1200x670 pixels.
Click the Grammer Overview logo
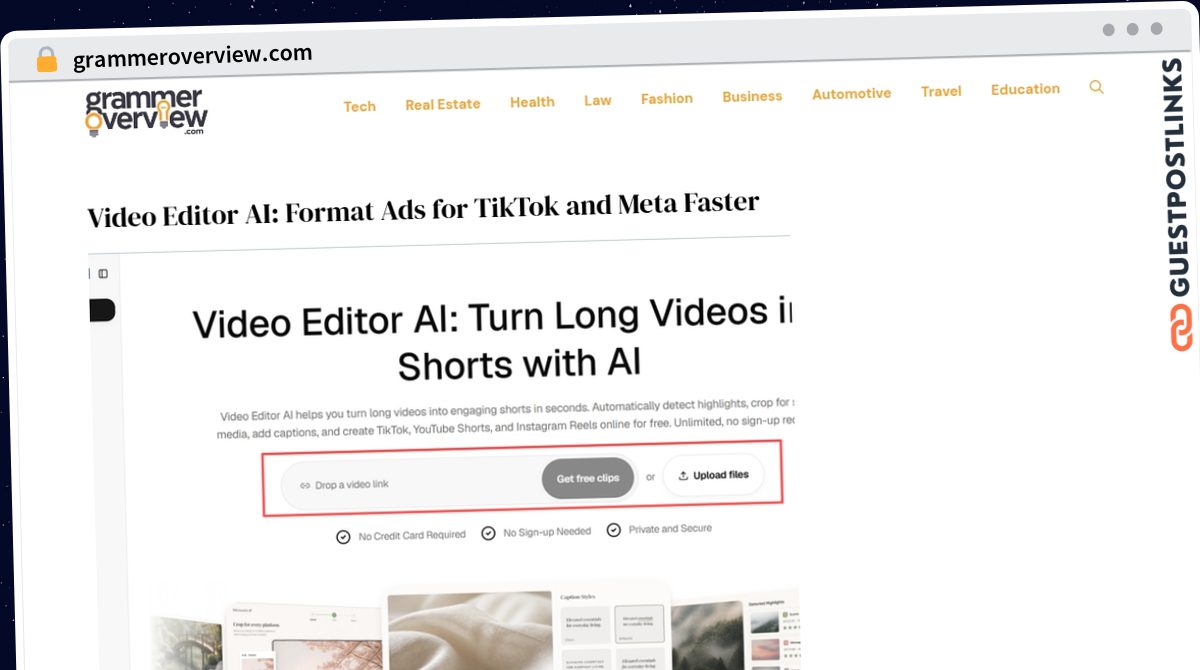(147, 112)
